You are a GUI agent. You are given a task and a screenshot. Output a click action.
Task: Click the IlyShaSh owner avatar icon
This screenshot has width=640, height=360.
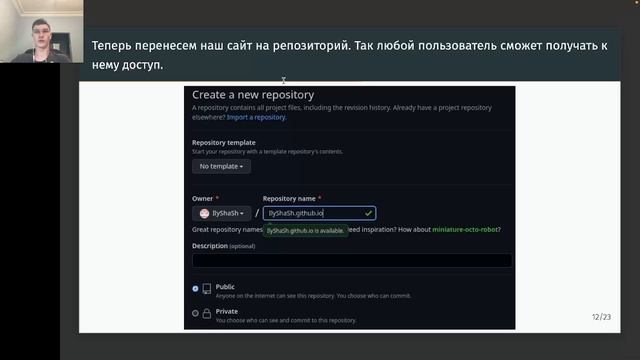[x=204, y=213]
